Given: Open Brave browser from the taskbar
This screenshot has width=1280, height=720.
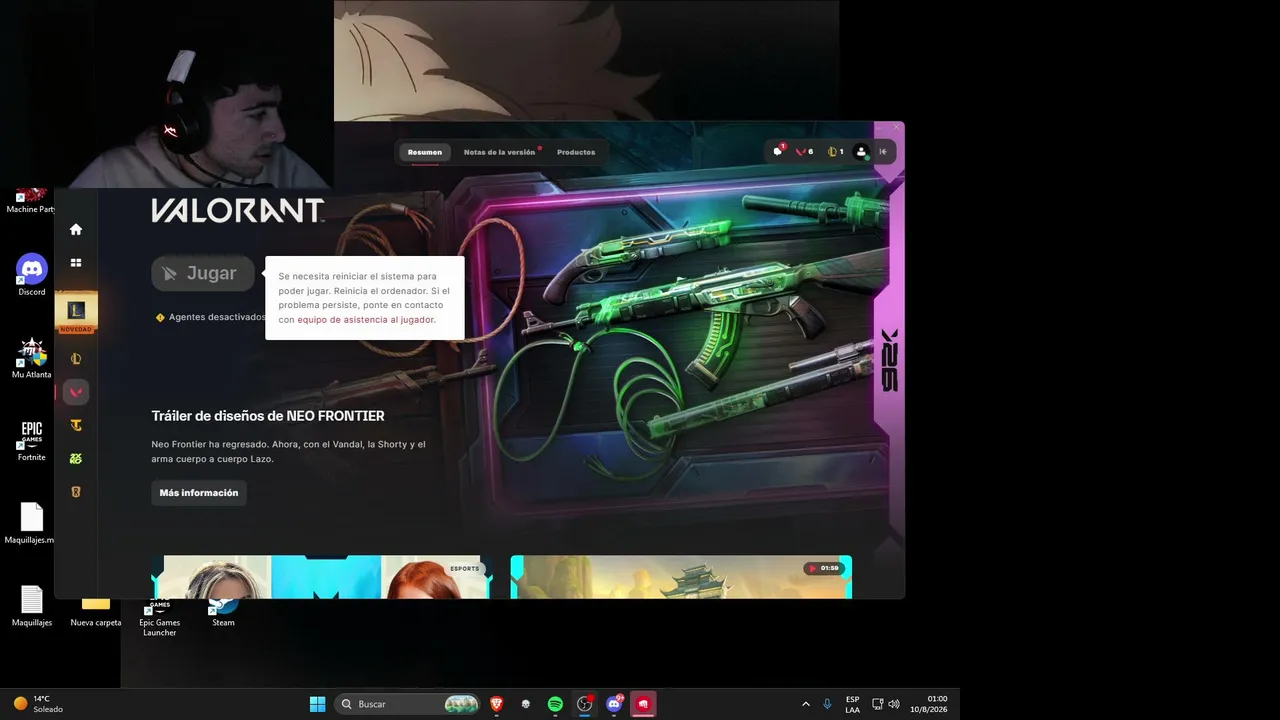Looking at the screenshot, I should (x=497, y=704).
